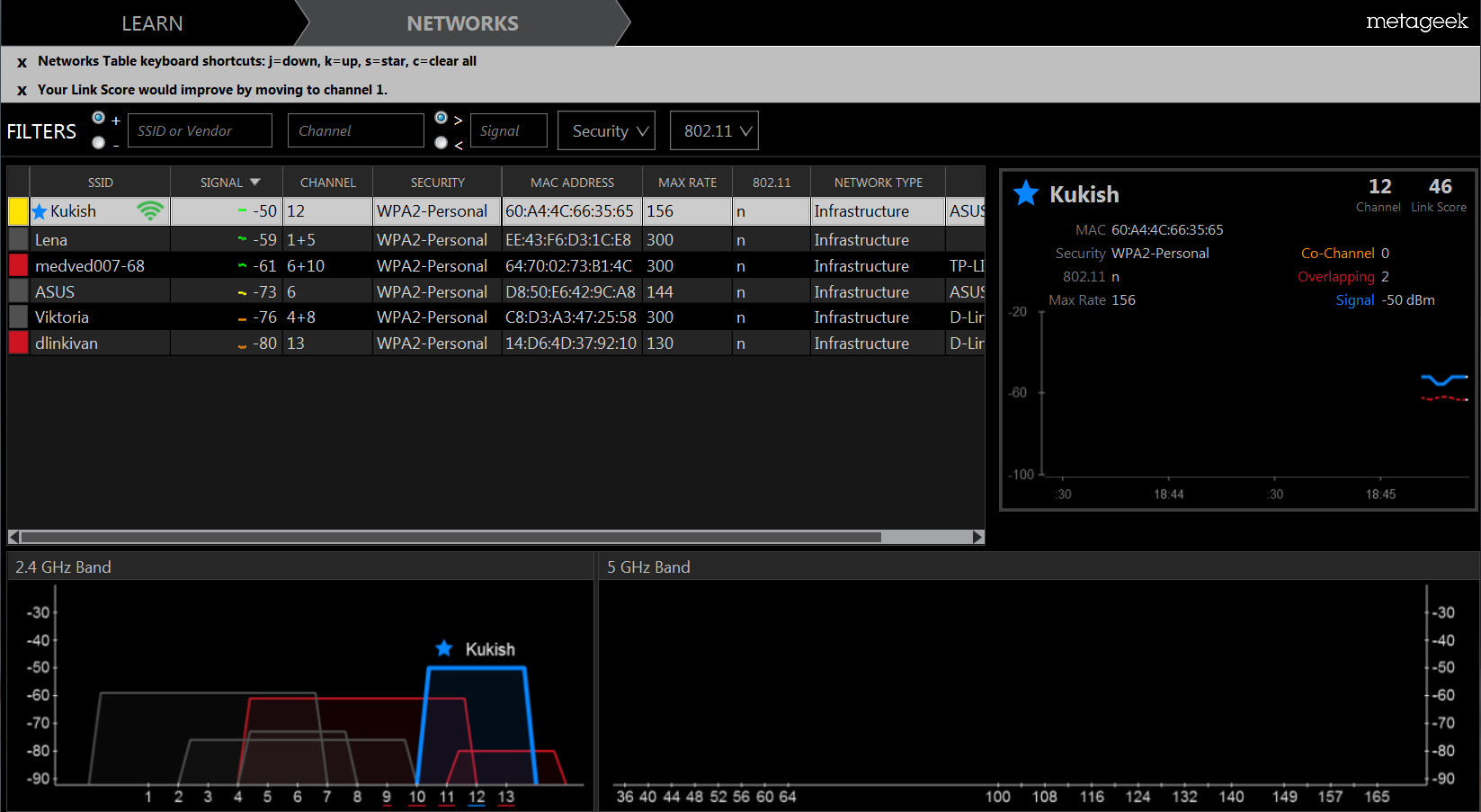Click the large star in Kukish details panel
This screenshot has height=812, width=1481.
tap(1025, 193)
